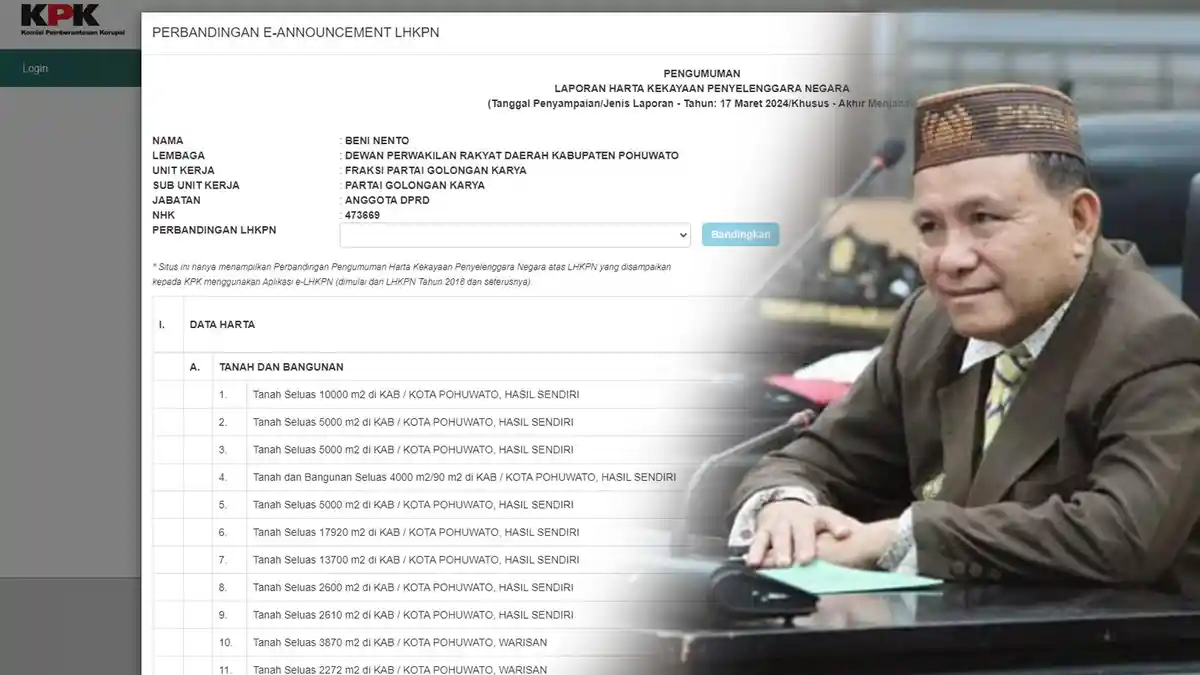This screenshot has height=675, width=1200.
Task: Click row 6 Tanah Seluas 17920 m2
Action: pos(418,532)
